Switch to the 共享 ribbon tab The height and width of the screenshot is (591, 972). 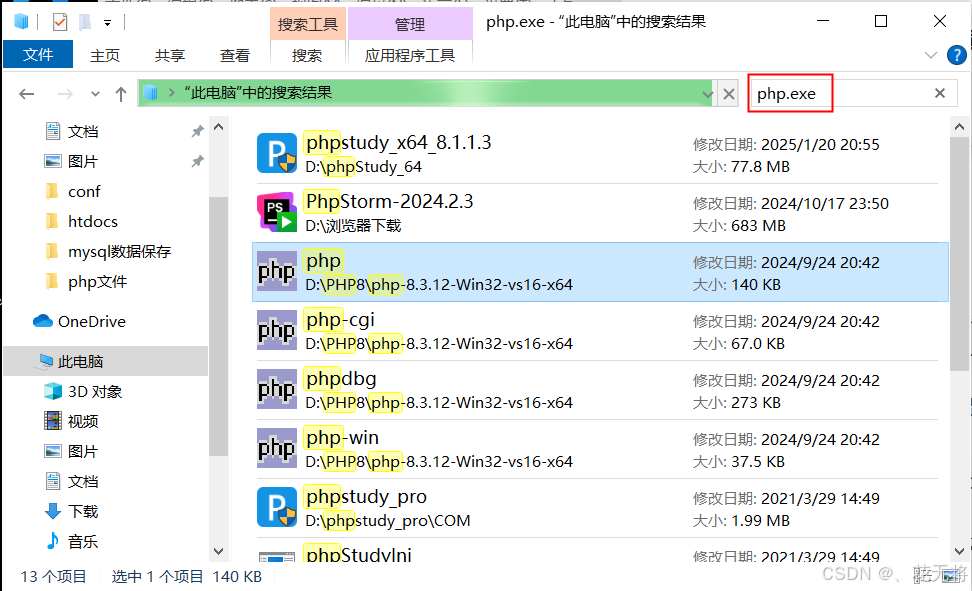point(170,55)
